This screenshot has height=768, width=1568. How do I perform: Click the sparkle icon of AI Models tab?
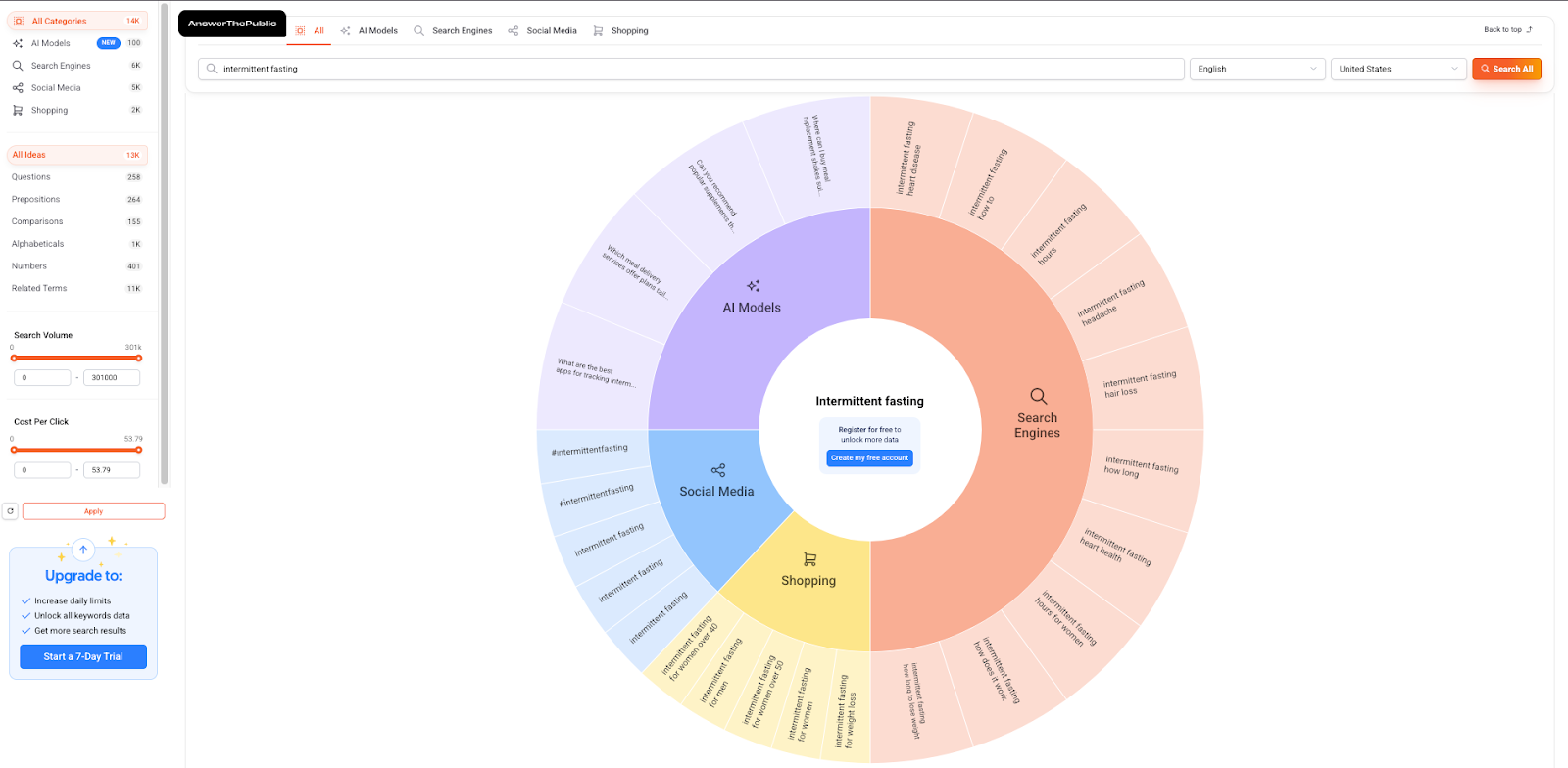coord(345,31)
